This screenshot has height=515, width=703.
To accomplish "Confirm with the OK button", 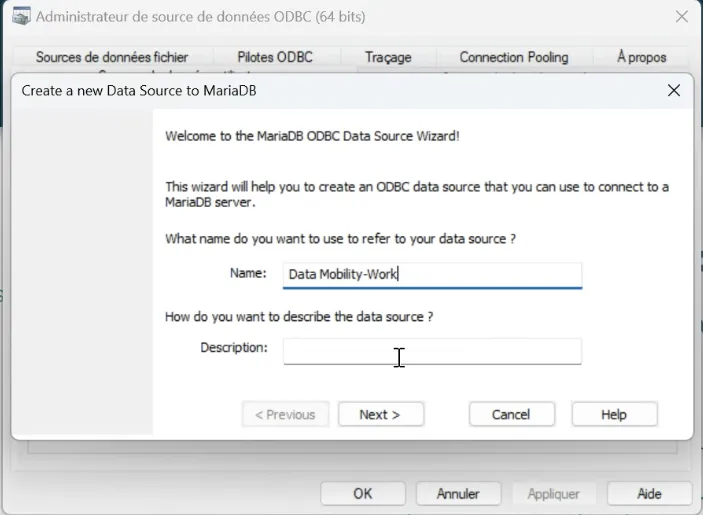I will tap(363, 493).
